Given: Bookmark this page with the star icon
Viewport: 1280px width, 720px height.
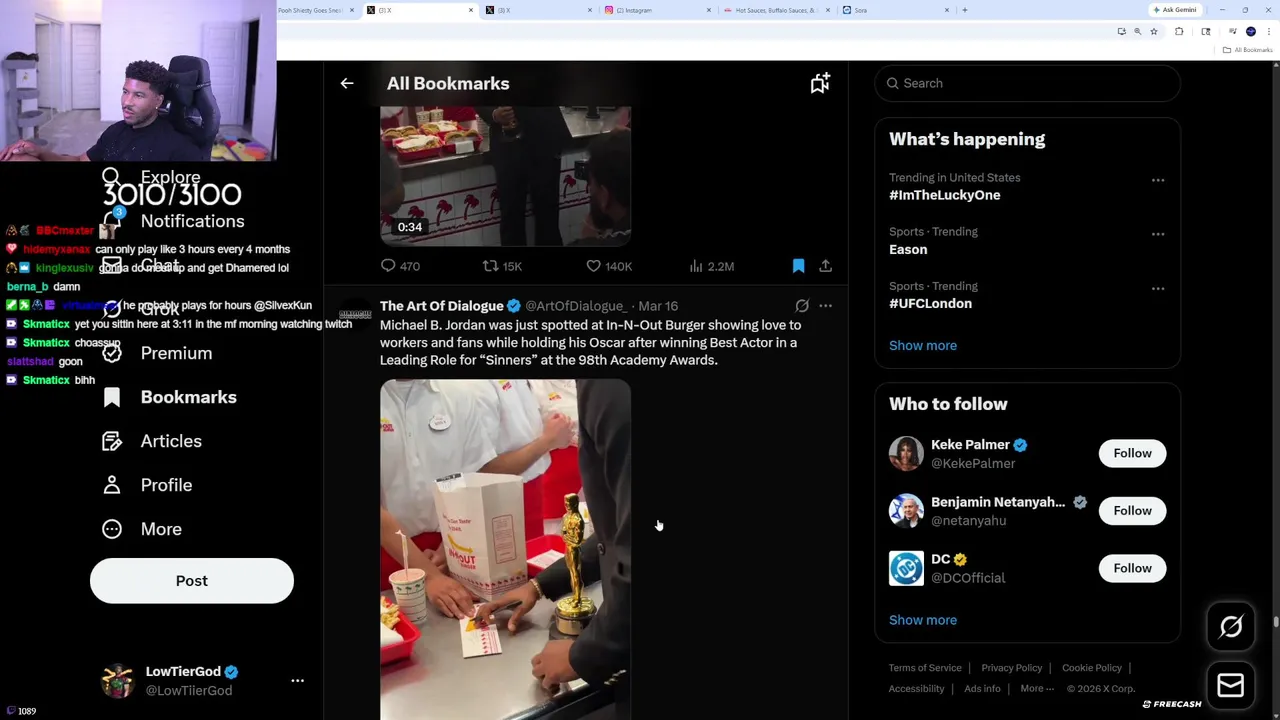Looking at the screenshot, I should (x=1153, y=32).
